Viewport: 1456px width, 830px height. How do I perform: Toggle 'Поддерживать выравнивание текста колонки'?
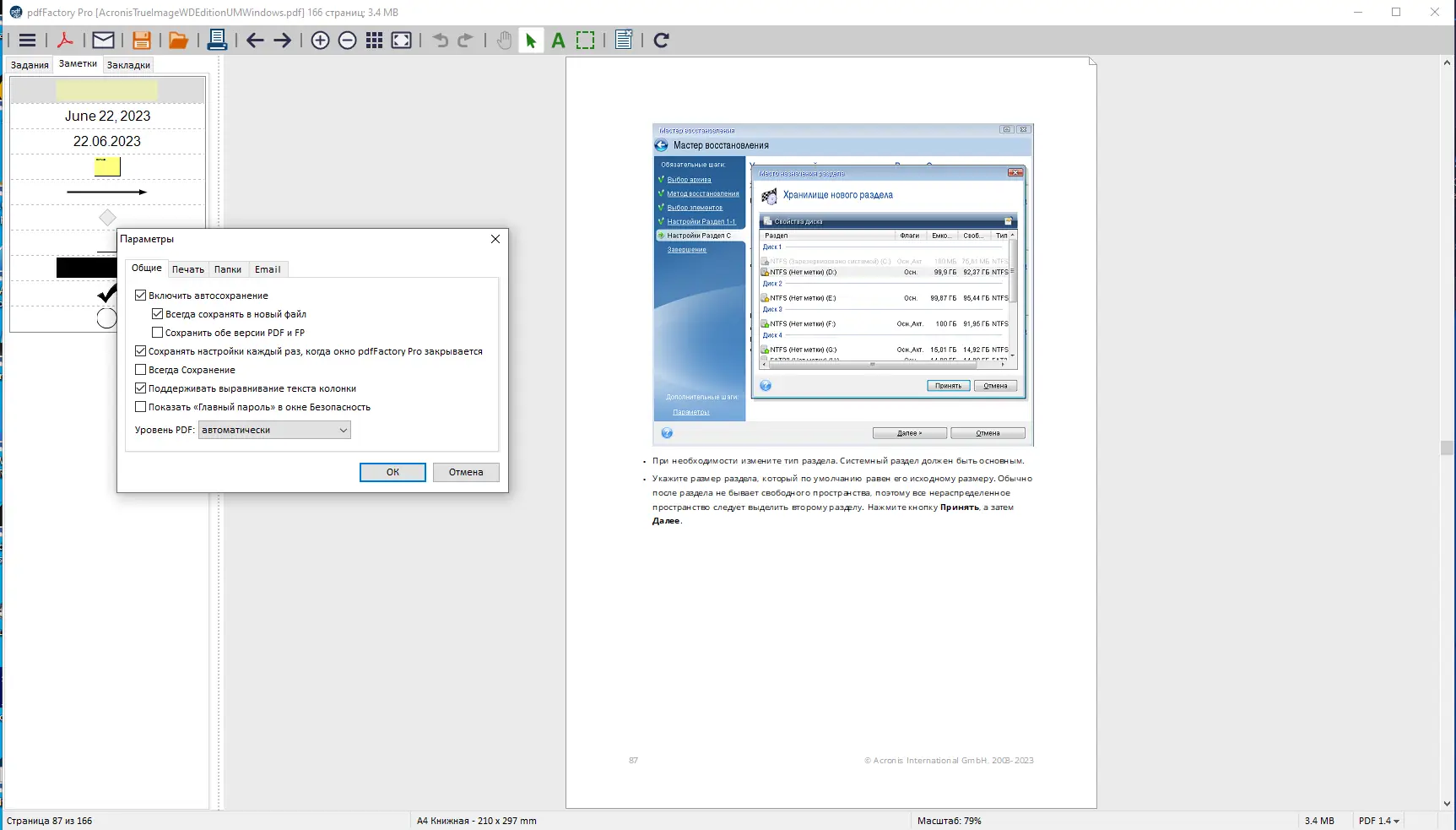coord(141,388)
